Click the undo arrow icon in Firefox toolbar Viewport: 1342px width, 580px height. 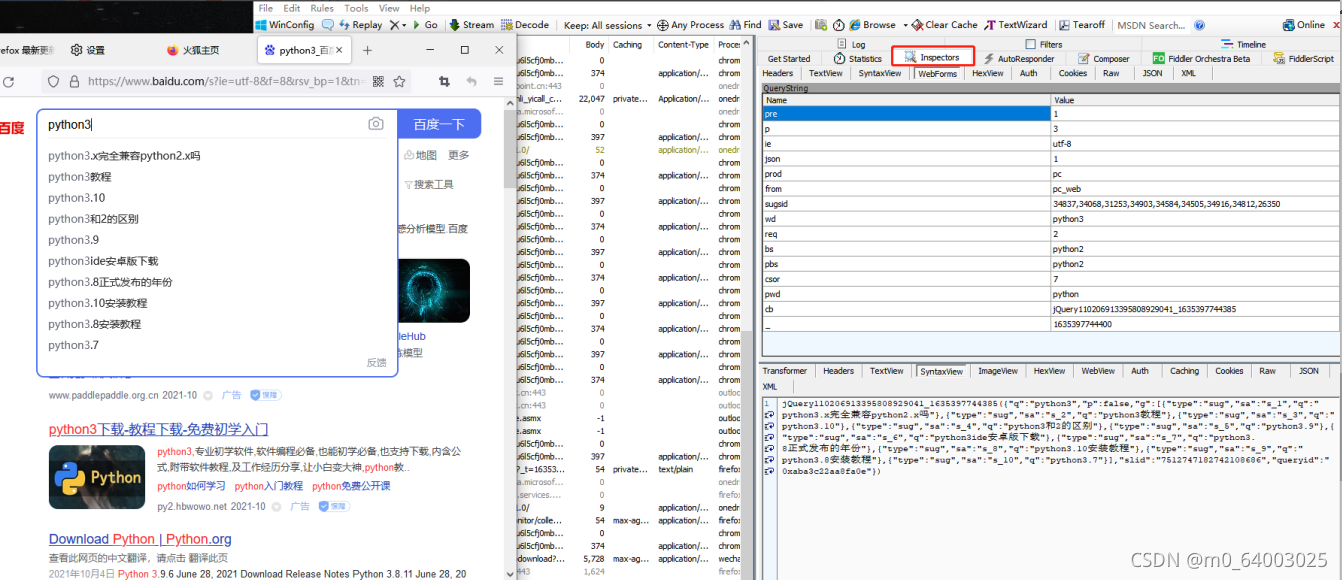click(471, 82)
